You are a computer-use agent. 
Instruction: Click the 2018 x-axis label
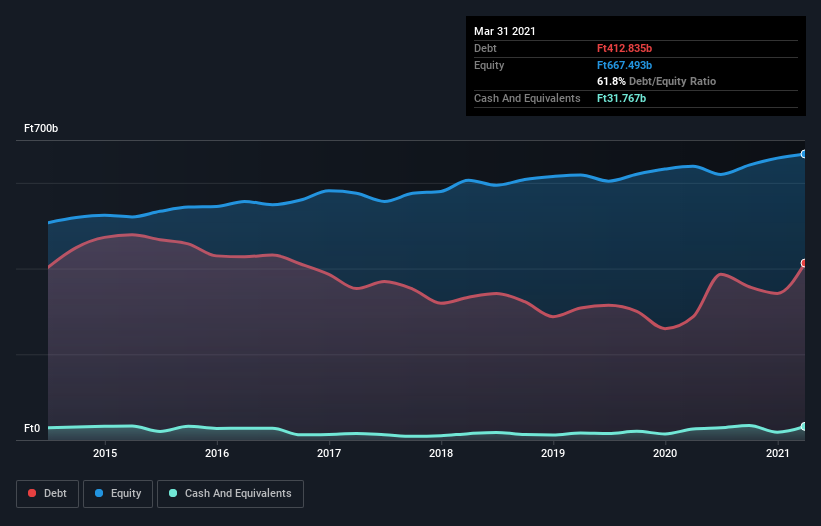[x=441, y=453]
